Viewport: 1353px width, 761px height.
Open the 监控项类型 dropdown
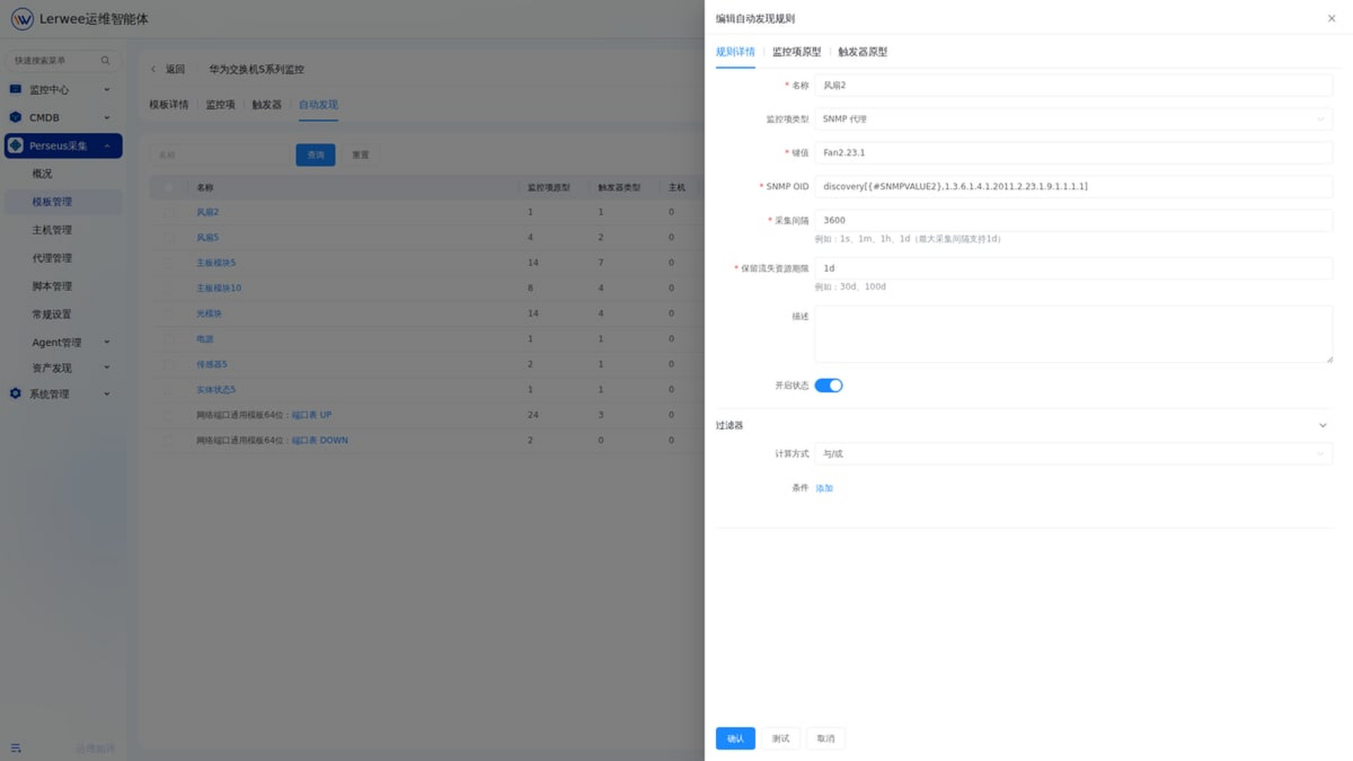[x=1073, y=119]
